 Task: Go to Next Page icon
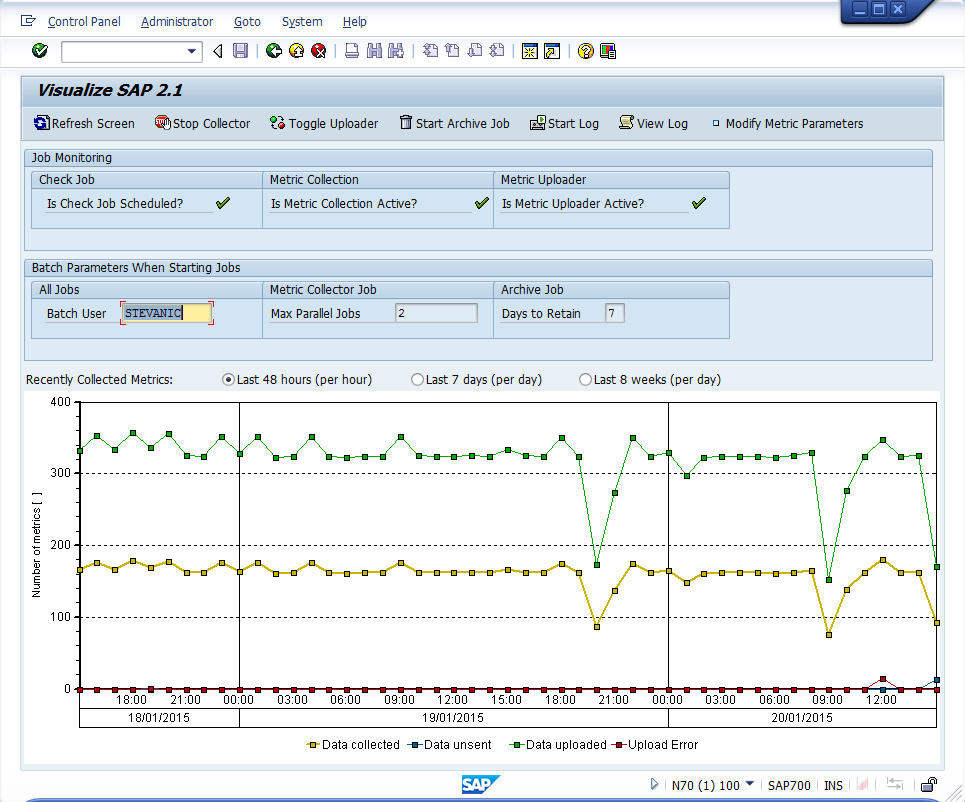474,51
